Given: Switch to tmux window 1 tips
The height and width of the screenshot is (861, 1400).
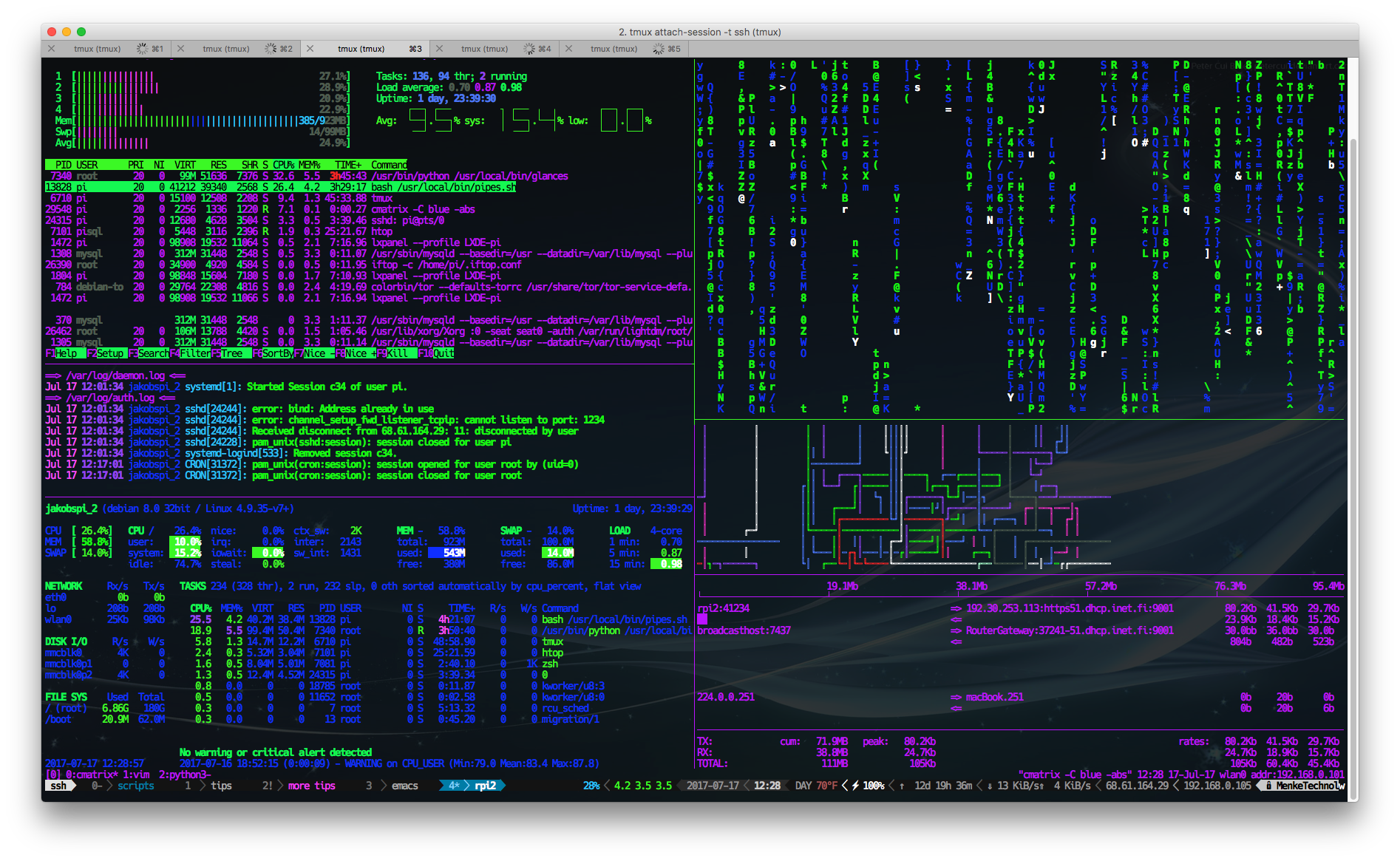Looking at the screenshot, I should click(208, 786).
